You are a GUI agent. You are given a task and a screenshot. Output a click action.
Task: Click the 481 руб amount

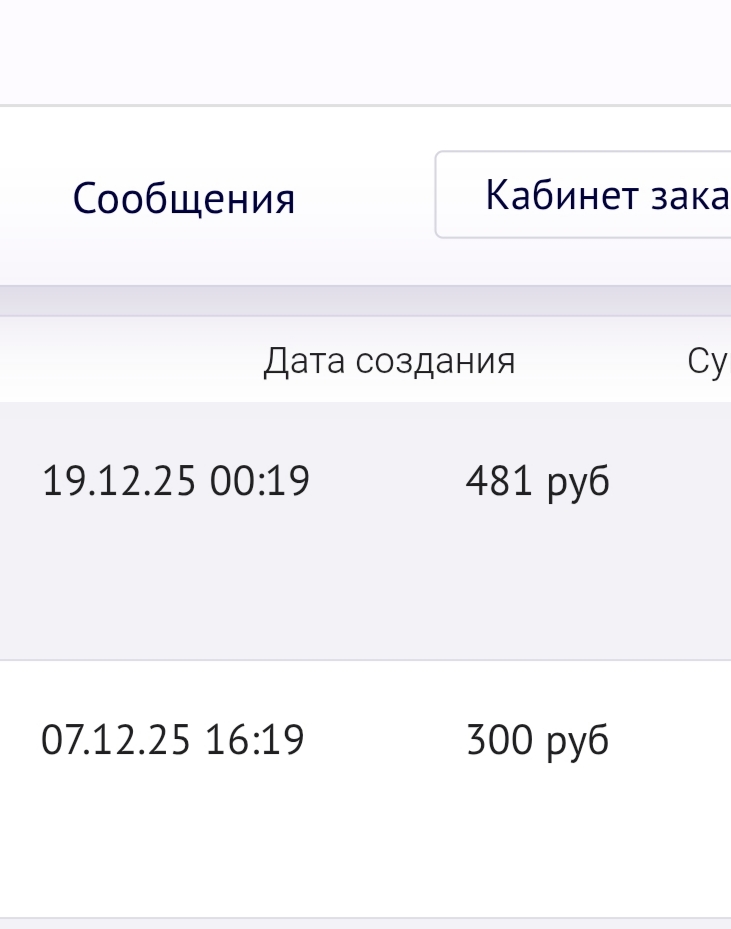tap(538, 482)
